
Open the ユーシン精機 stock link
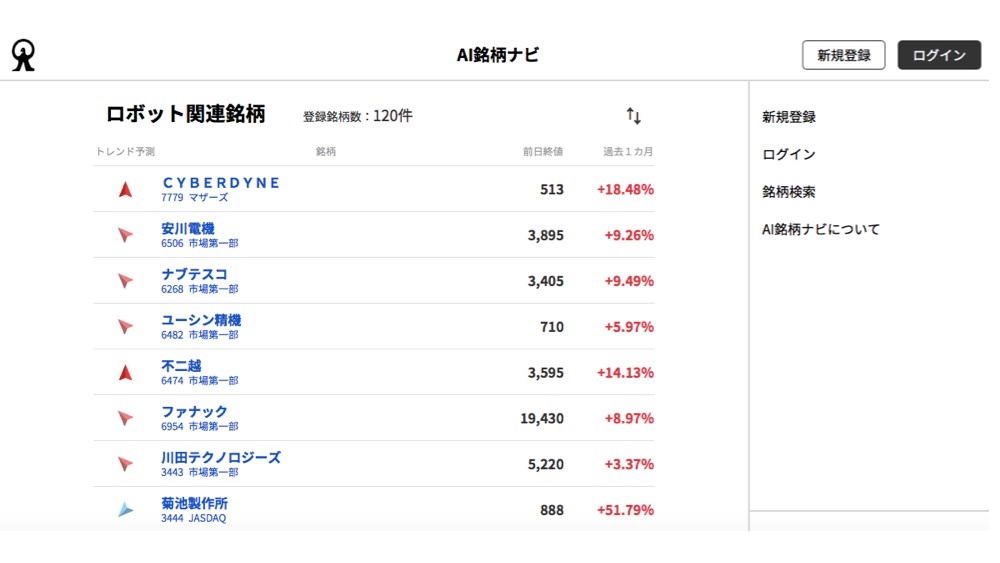(201, 320)
